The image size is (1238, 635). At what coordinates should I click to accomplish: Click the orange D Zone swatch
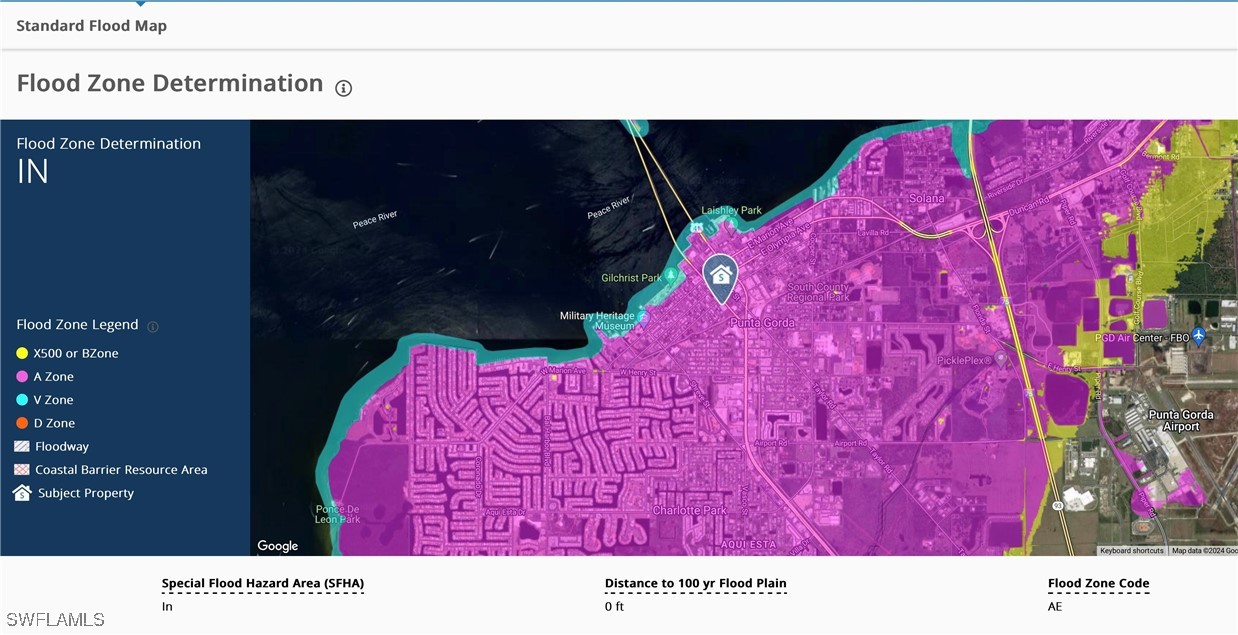(22, 423)
